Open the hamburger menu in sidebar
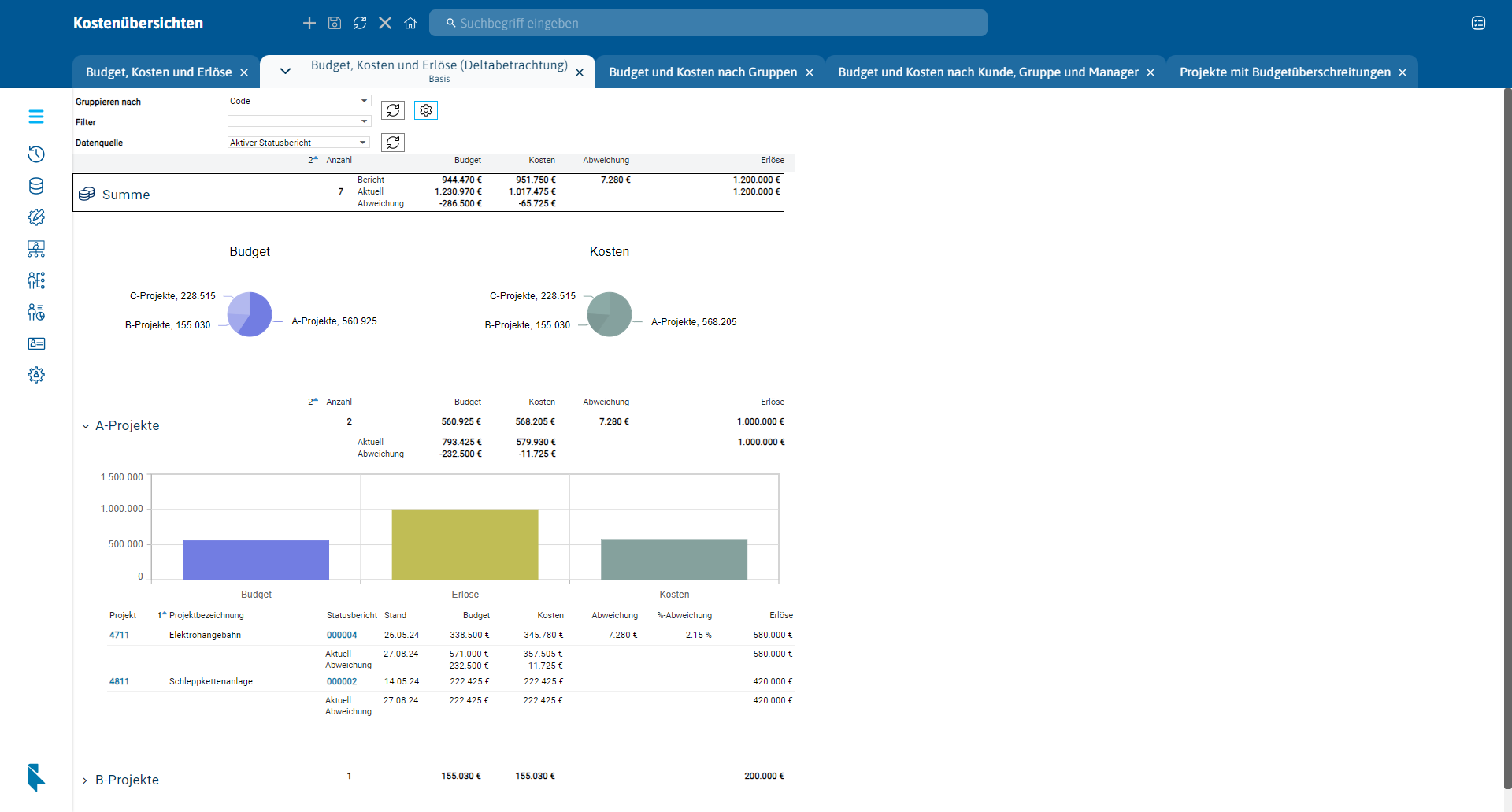The width and height of the screenshot is (1512, 812). coord(36,117)
